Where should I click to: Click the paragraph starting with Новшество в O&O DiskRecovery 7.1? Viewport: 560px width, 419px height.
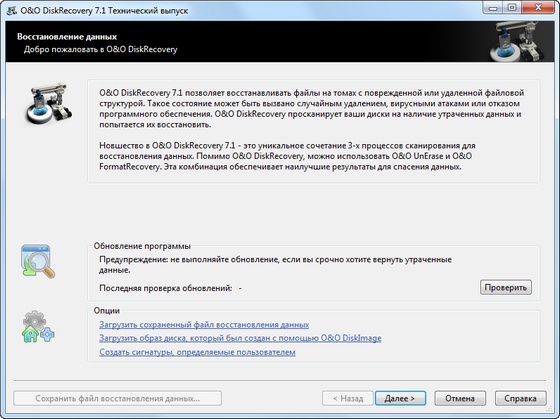pos(287,156)
